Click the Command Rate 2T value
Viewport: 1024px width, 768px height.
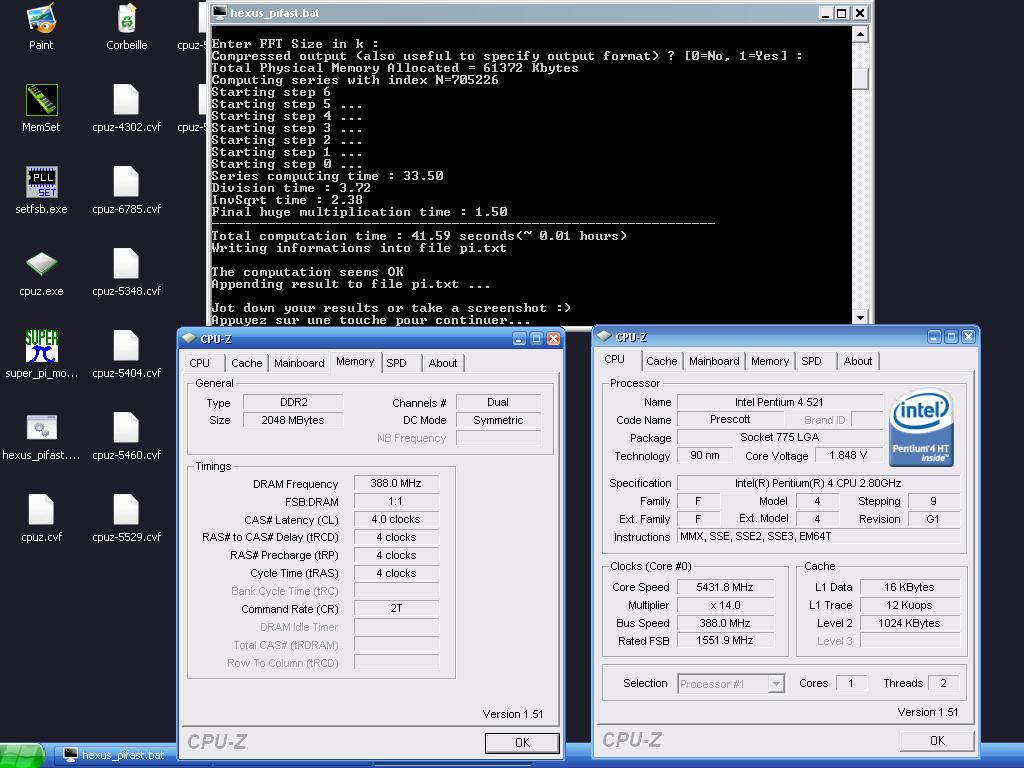[396, 609]
